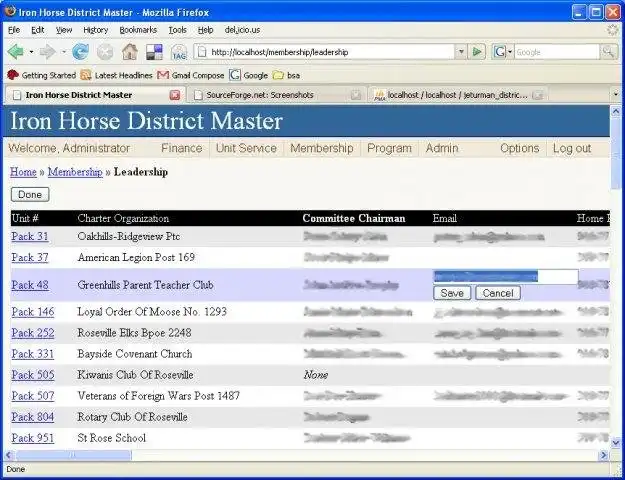The width and height of the screenshot is (625, 480).
Task: Click the greyed Forward arrow button
Action: click(x=47, y=52)
